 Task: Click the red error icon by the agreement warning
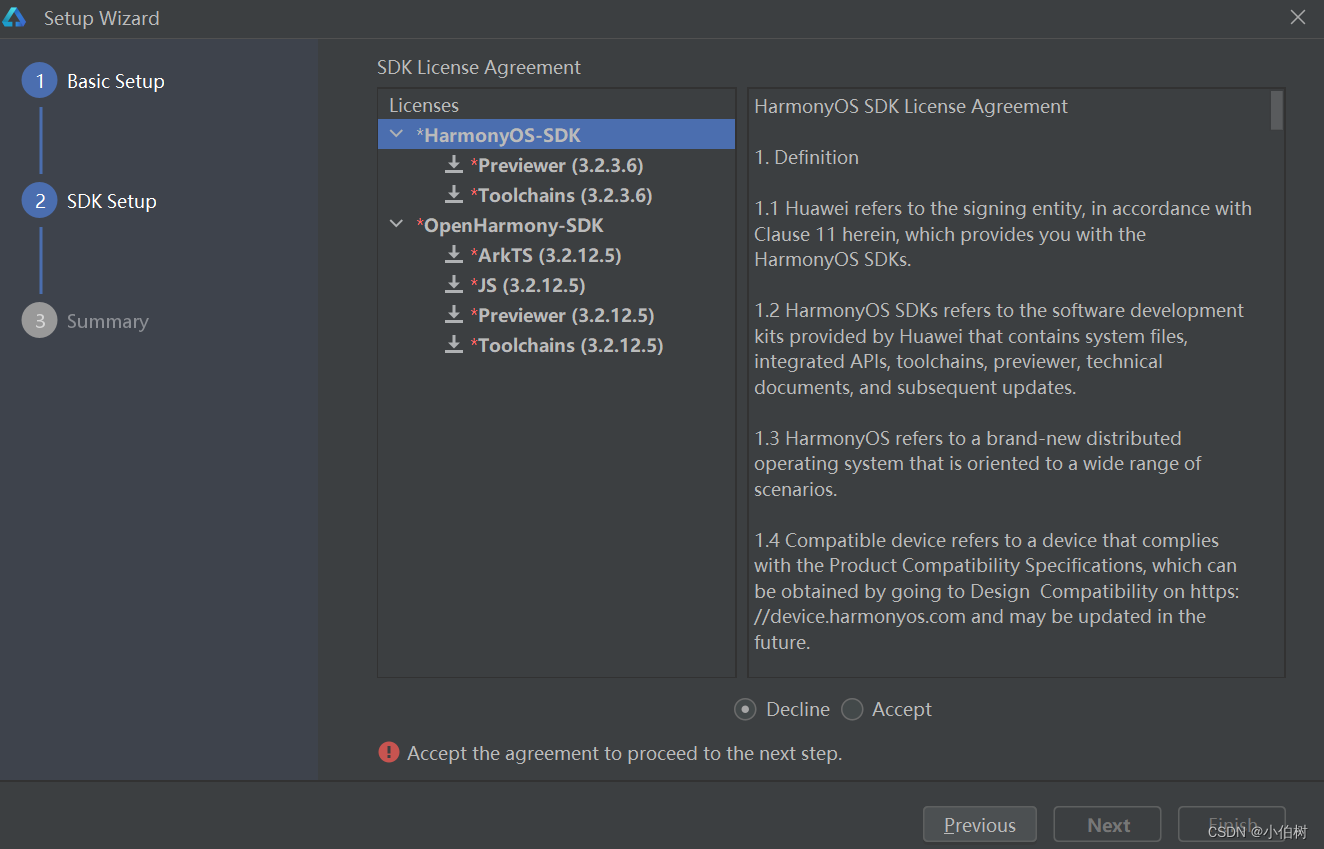(389, 753)
